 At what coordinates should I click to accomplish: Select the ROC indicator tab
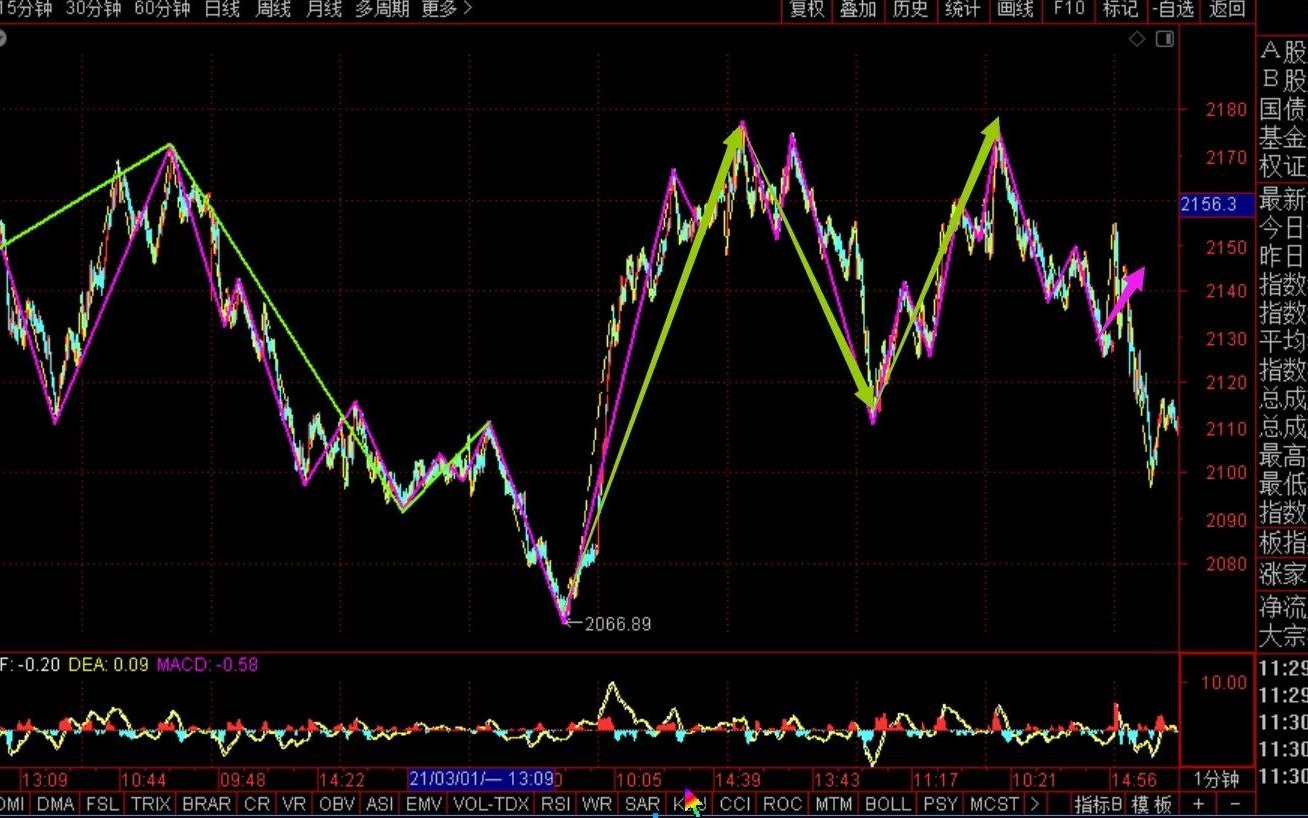point(782,804)
